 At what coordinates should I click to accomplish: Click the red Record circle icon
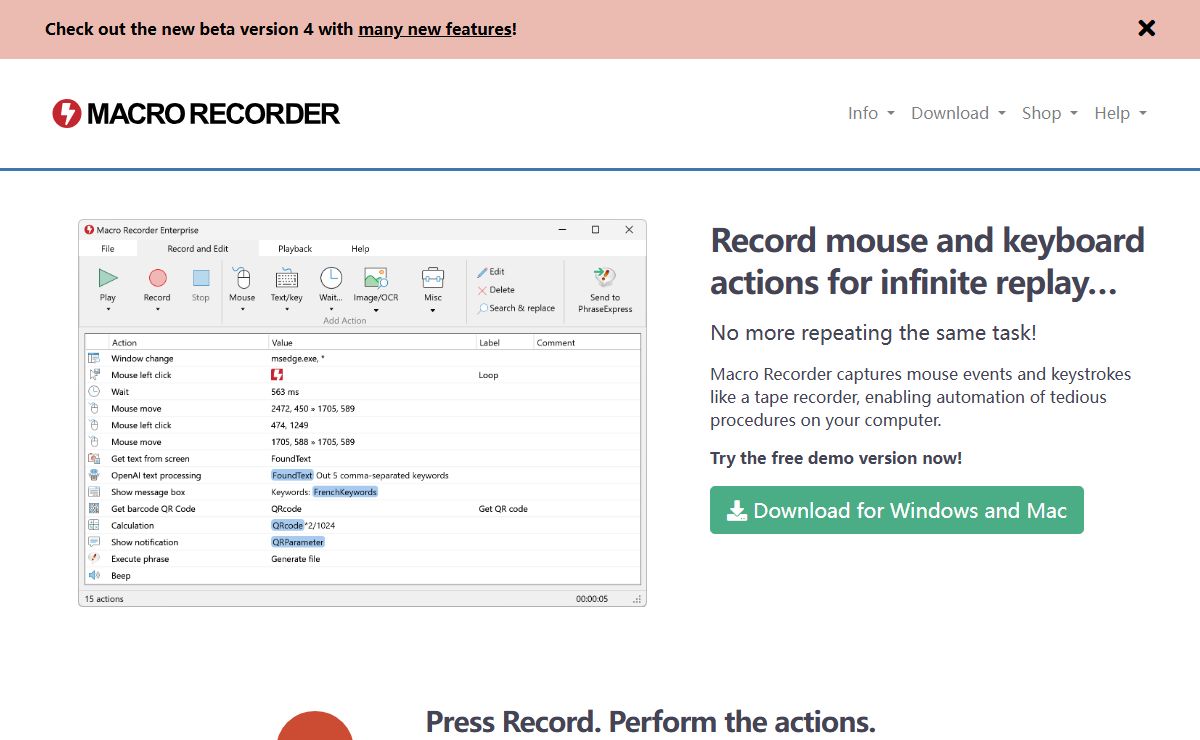click(157, 278)
